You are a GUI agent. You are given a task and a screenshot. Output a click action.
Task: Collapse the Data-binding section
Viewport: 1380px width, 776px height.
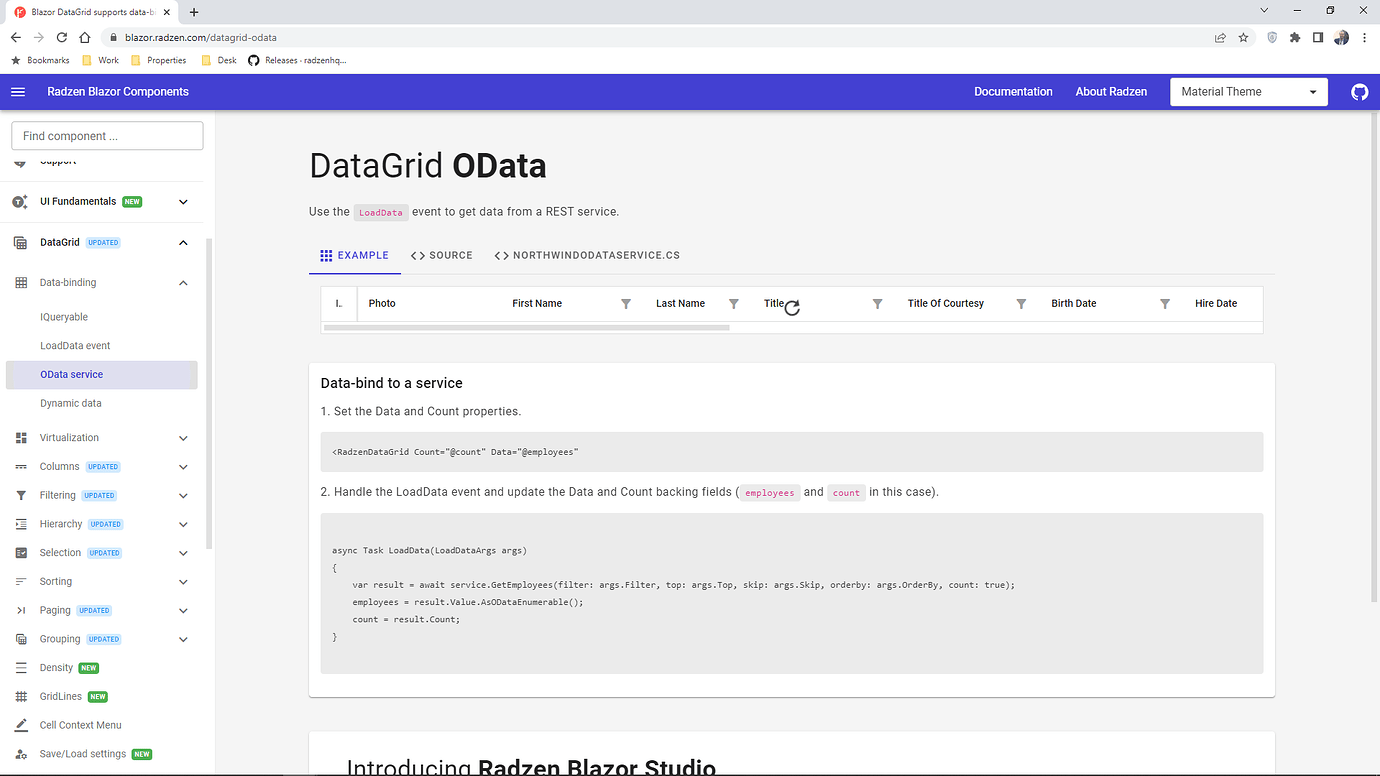point(183,282)
